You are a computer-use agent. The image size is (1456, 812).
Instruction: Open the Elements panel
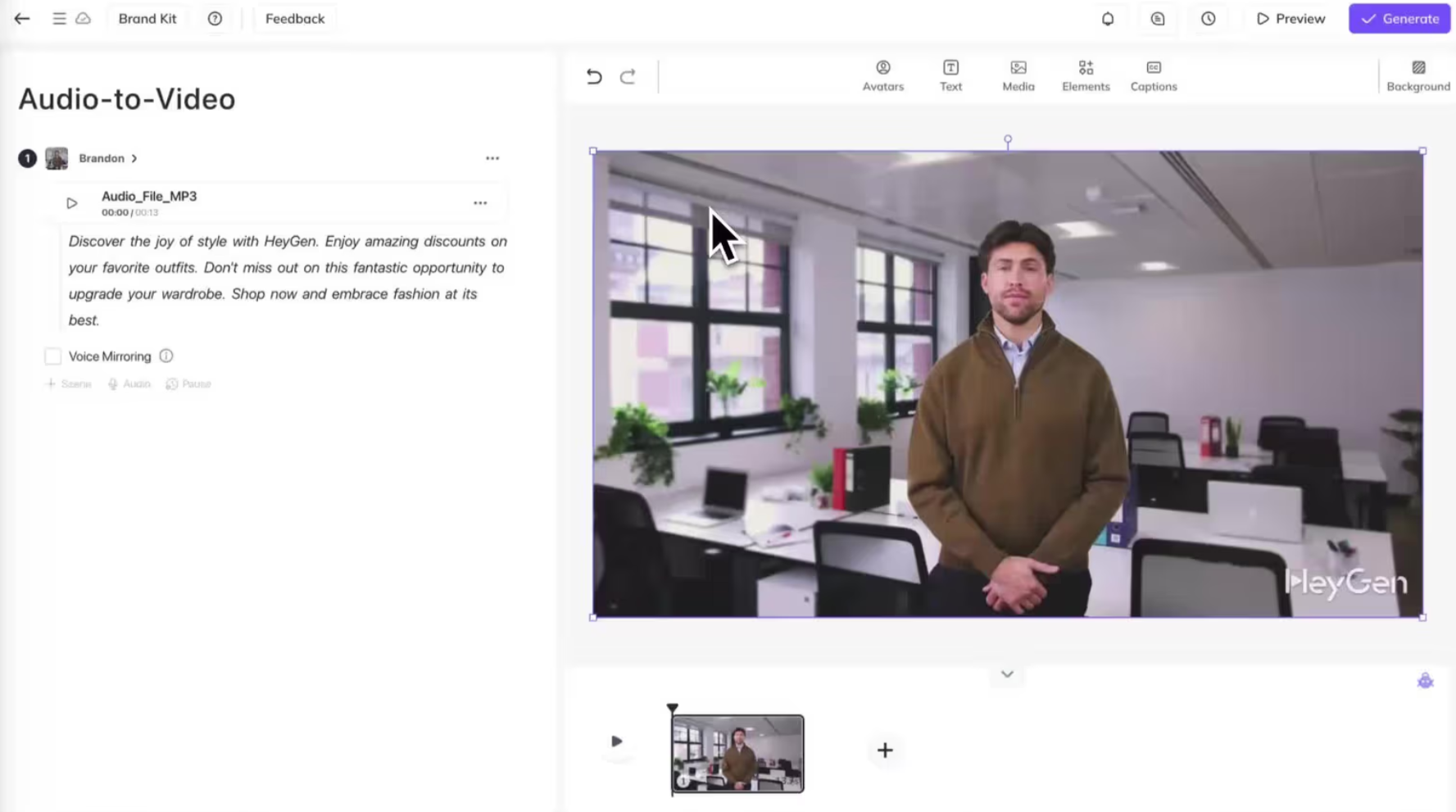(1086, 75)
